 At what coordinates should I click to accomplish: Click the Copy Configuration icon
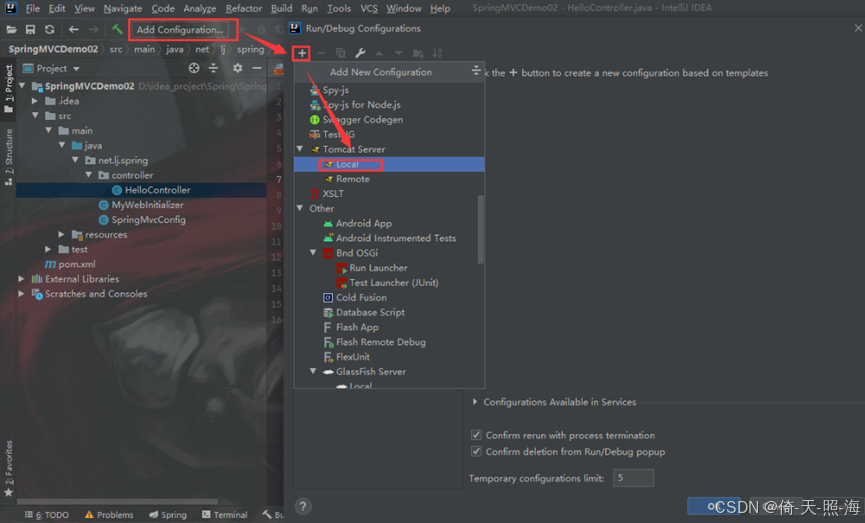coord(340,53)
